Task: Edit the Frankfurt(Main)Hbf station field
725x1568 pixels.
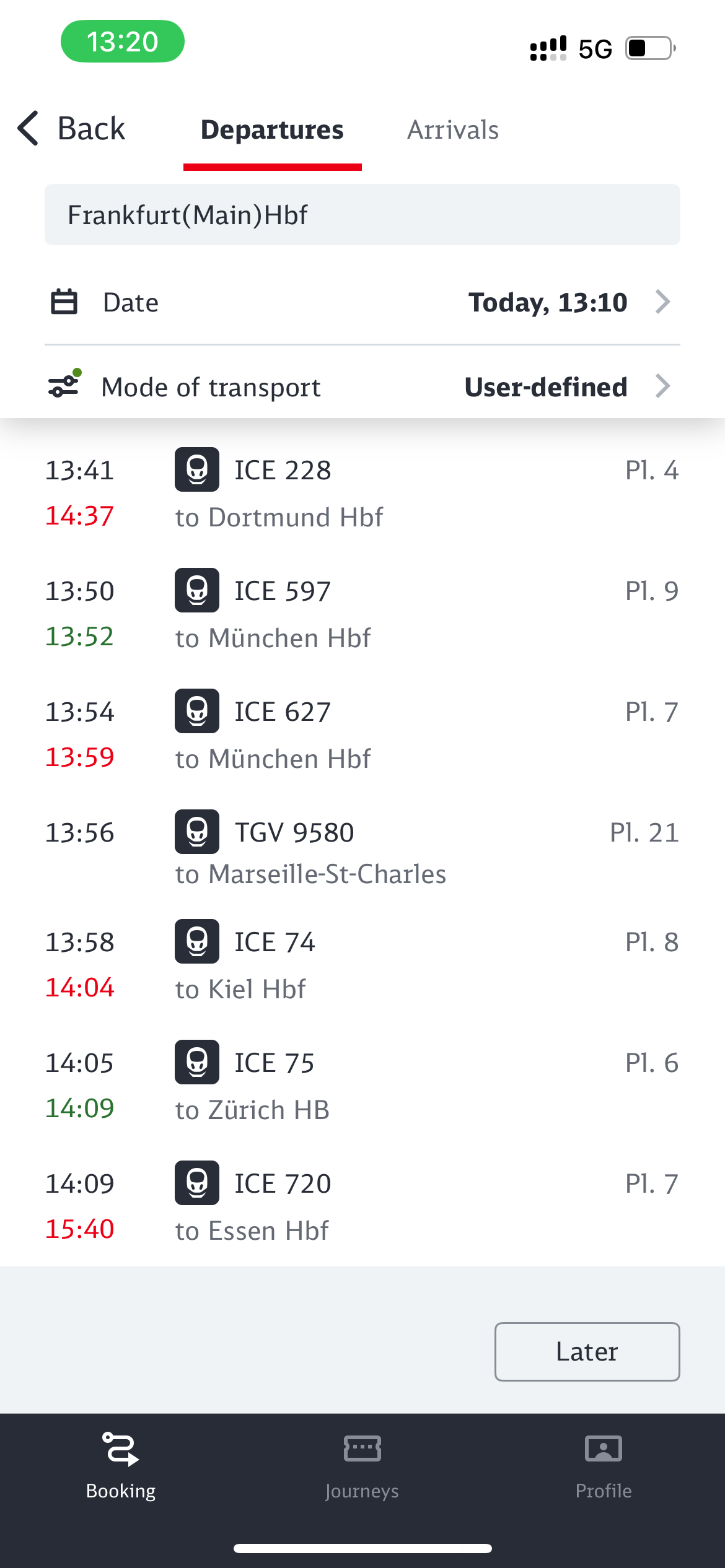Action: pos(362,215)
